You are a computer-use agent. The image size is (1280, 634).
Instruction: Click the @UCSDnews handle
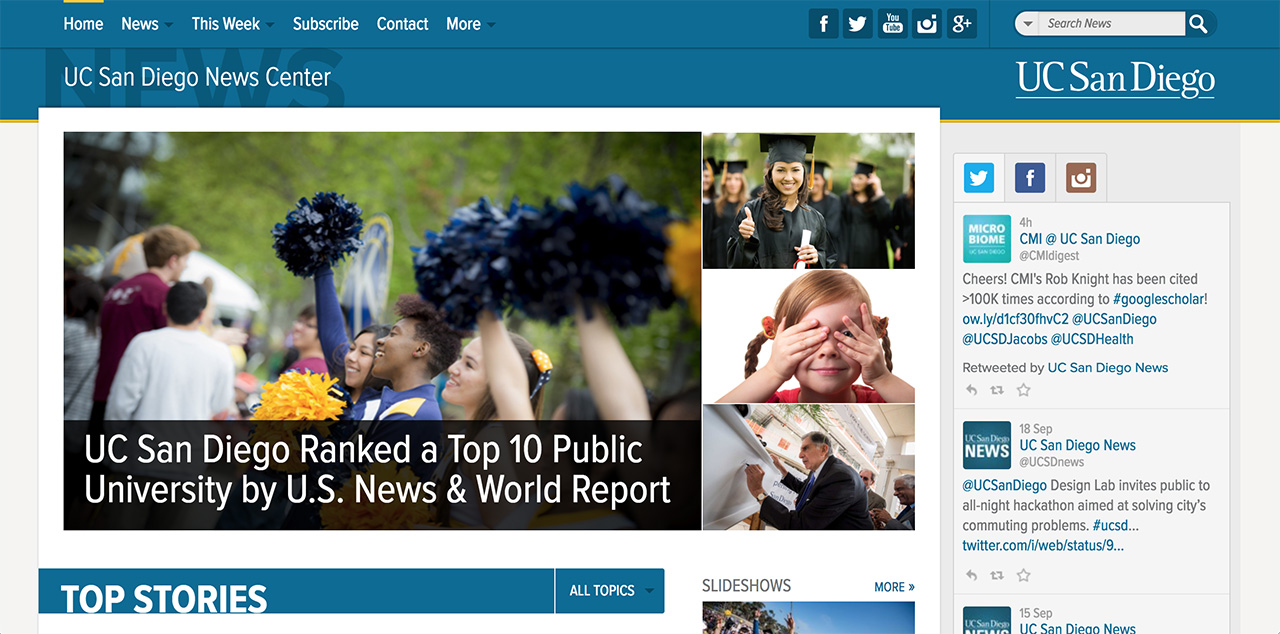pos(1051,462)
